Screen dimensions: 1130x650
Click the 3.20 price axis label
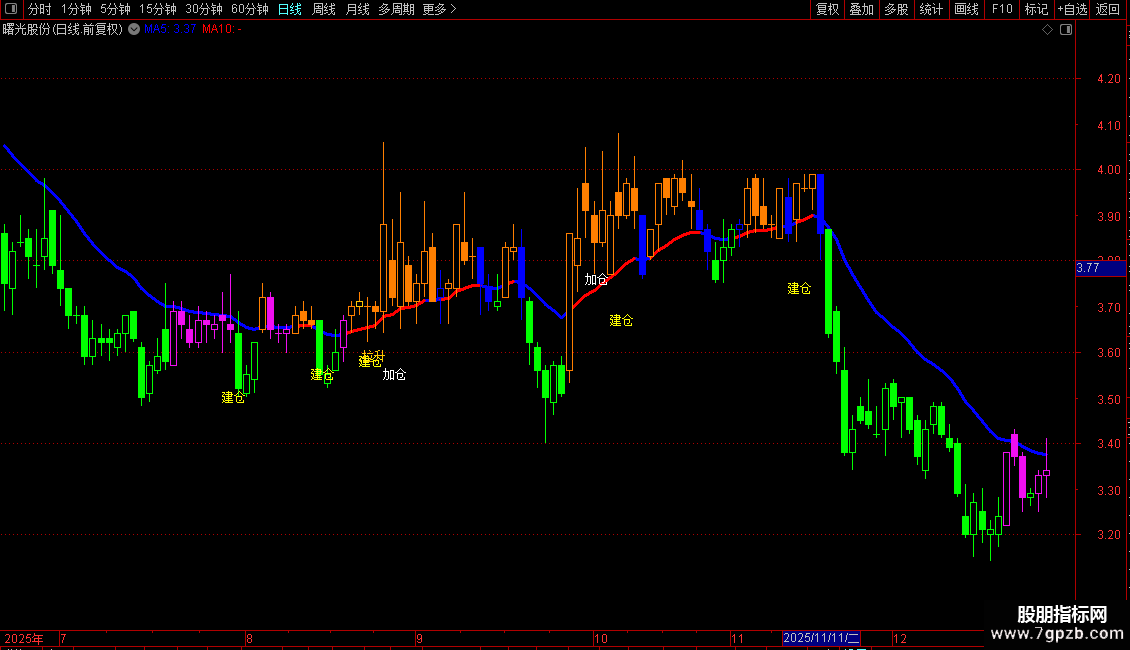(1109, 535)
